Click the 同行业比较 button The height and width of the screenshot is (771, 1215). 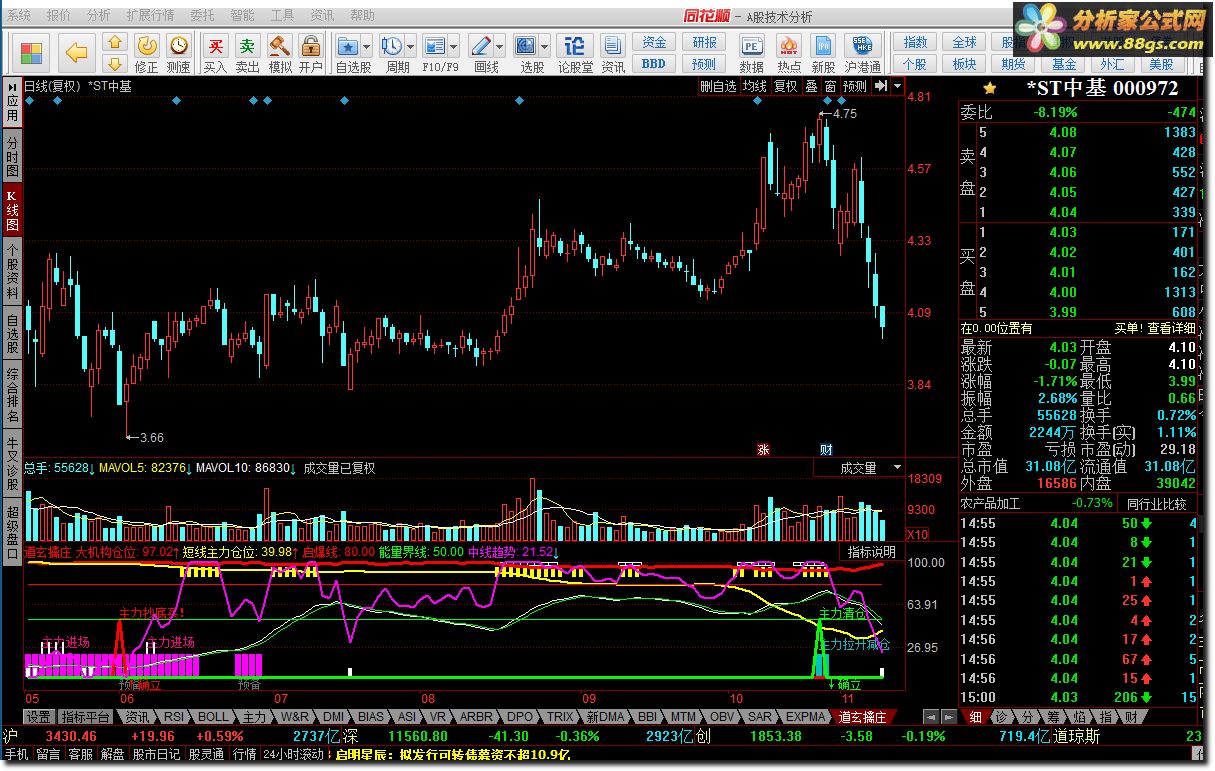(x=1157, y=503)
